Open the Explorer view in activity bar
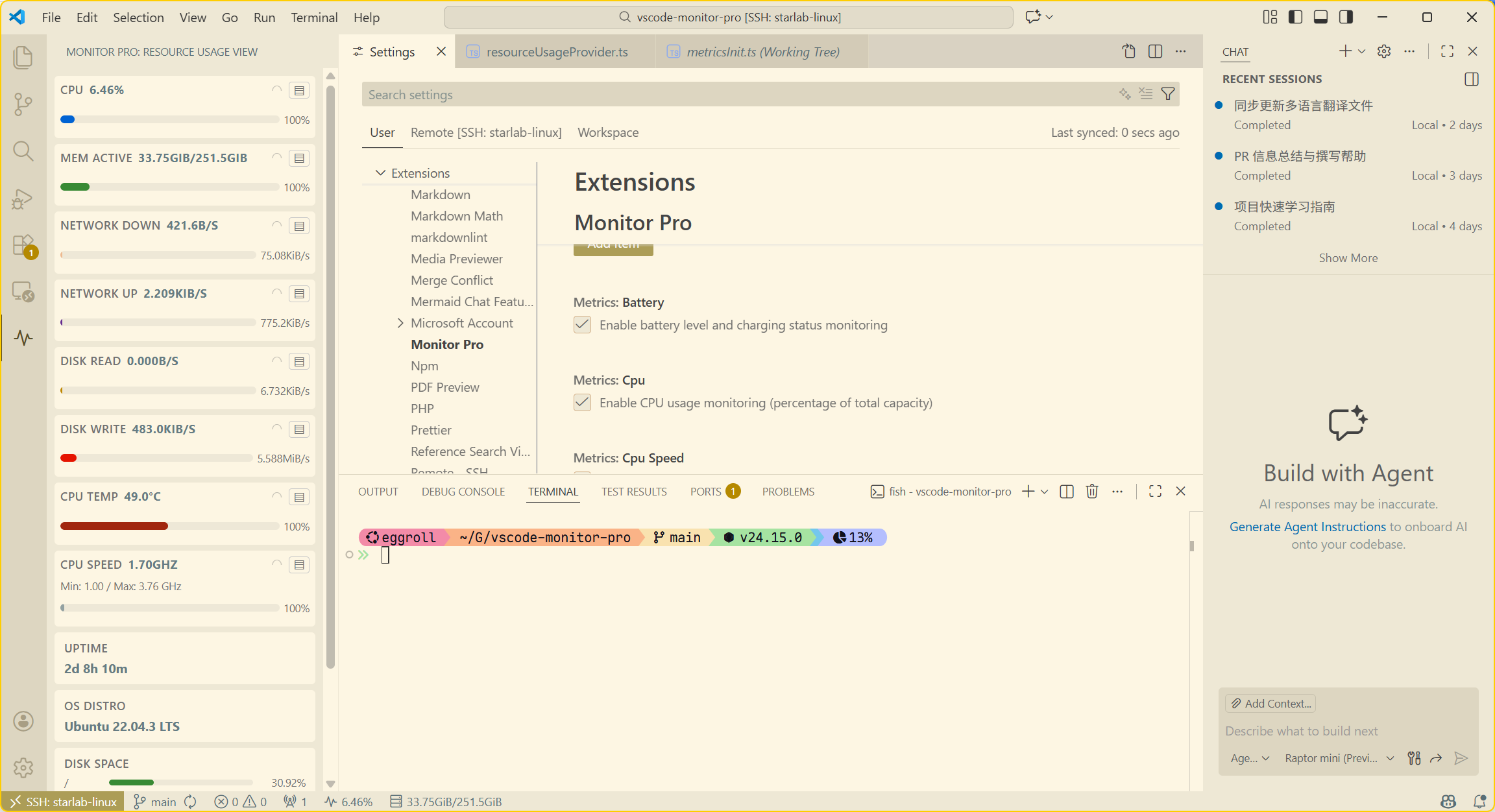The width and height of the screenshot is (1495, 812). [x=23, y=57]
